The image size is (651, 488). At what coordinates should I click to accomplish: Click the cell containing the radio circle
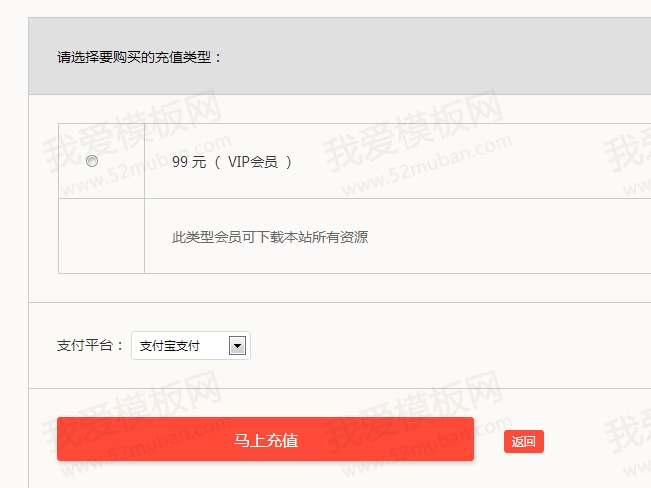click(101, 161)
